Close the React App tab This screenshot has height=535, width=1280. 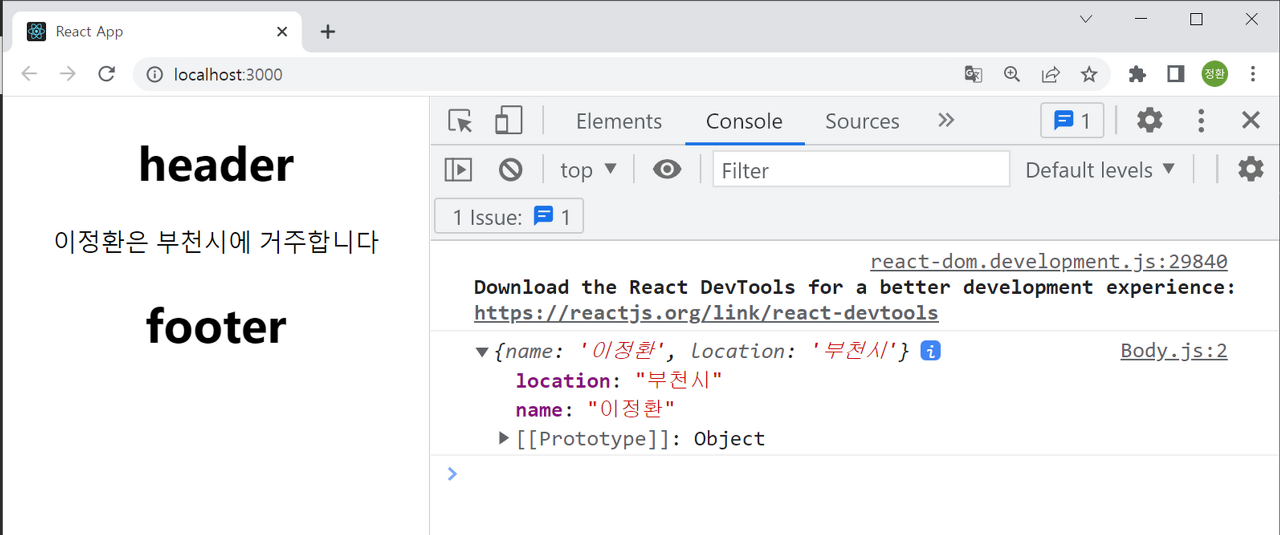coord(282,31)
